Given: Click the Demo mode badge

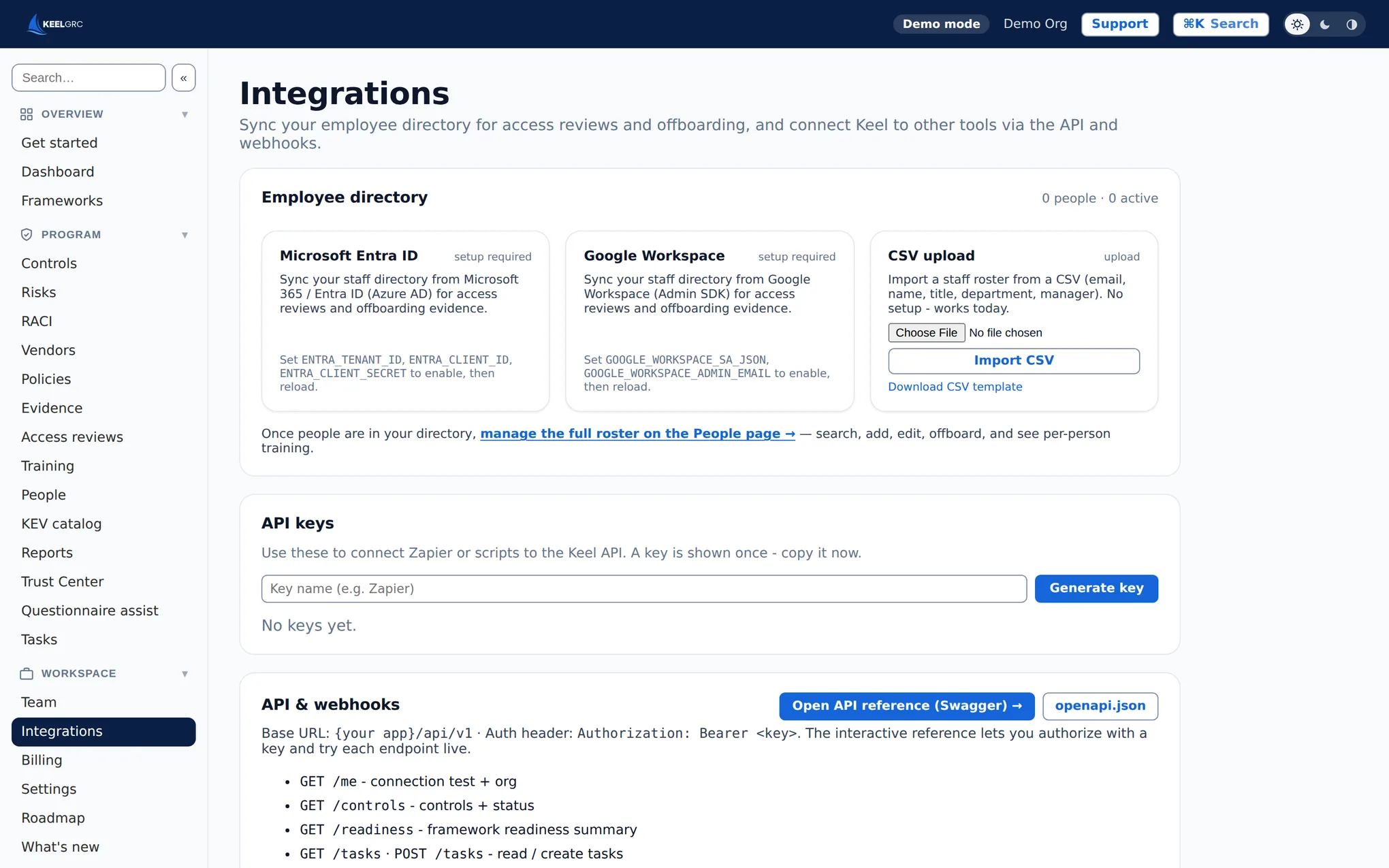Looking at the screenshot, I should coord(941,25).
